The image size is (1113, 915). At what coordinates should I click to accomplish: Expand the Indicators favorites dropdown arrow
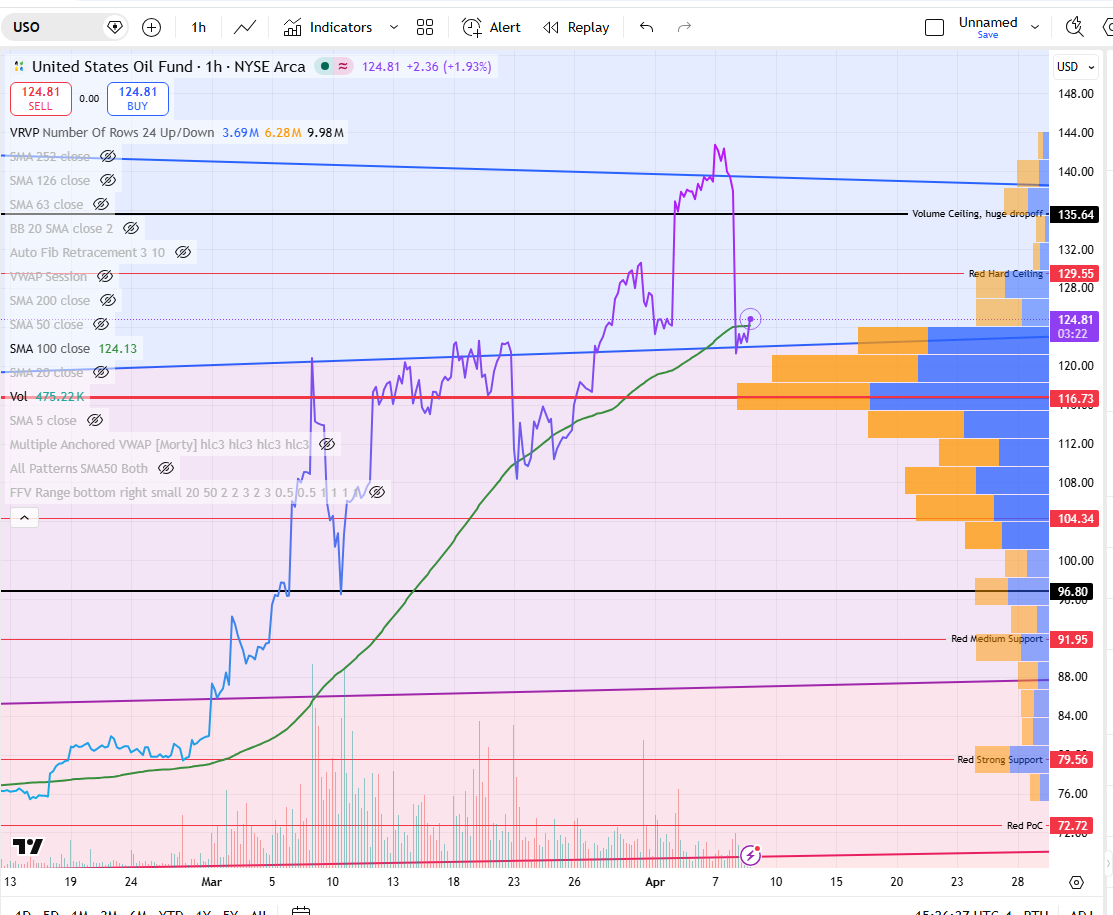point(394,28)
